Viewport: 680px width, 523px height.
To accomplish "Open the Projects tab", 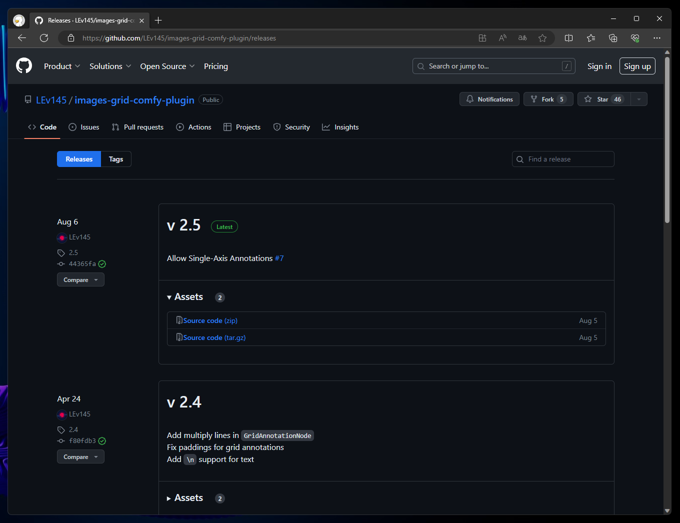I will click(242, 127).
